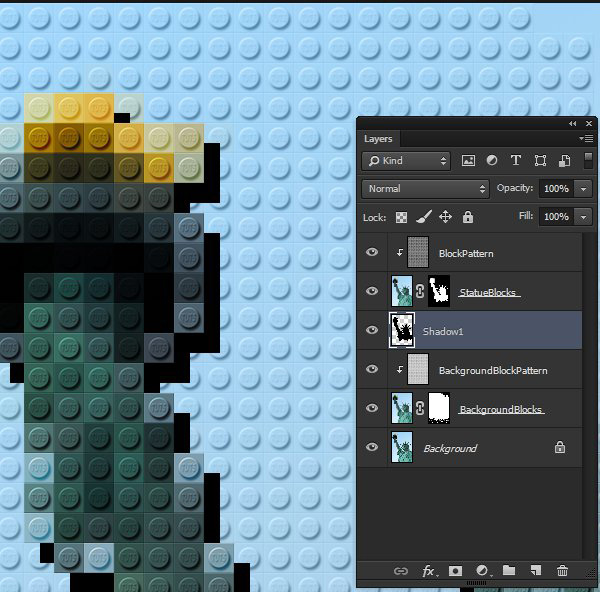The image size is (600, 592).
Task: Hide the BlockPattern layer
Action: pyautogui.click(x=372, y=252)
